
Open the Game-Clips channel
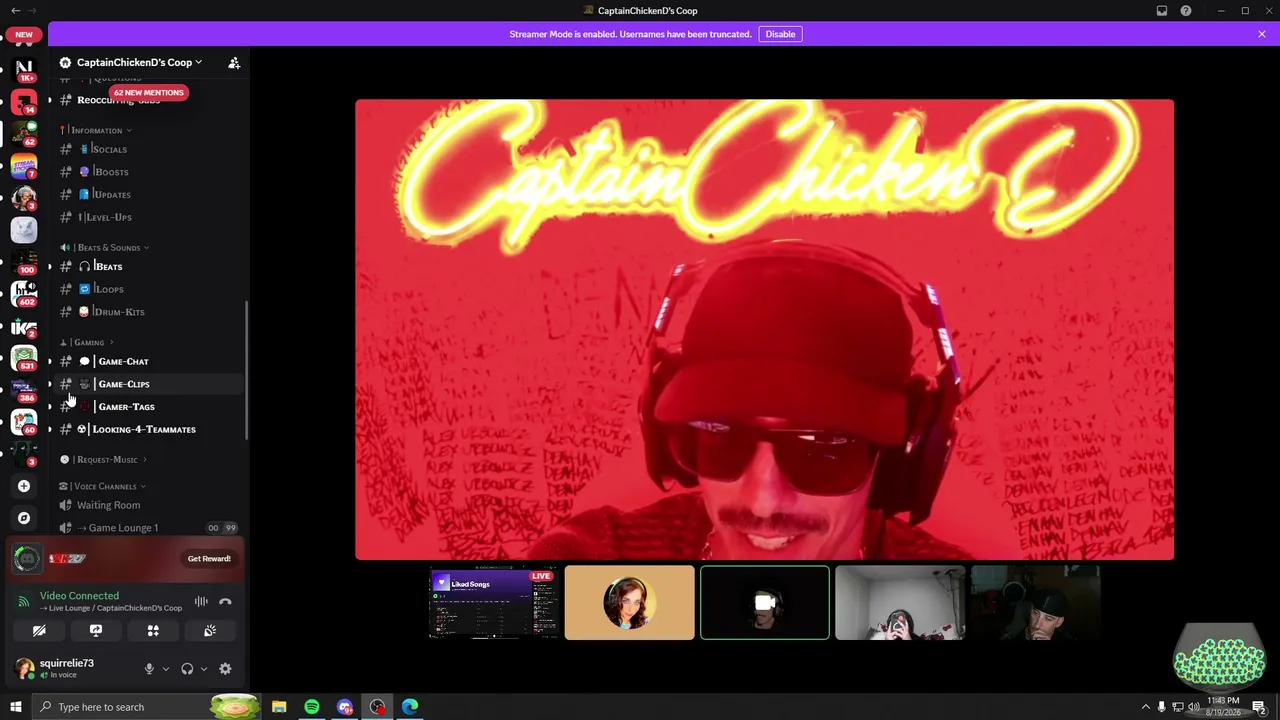[x=148, y=384]
